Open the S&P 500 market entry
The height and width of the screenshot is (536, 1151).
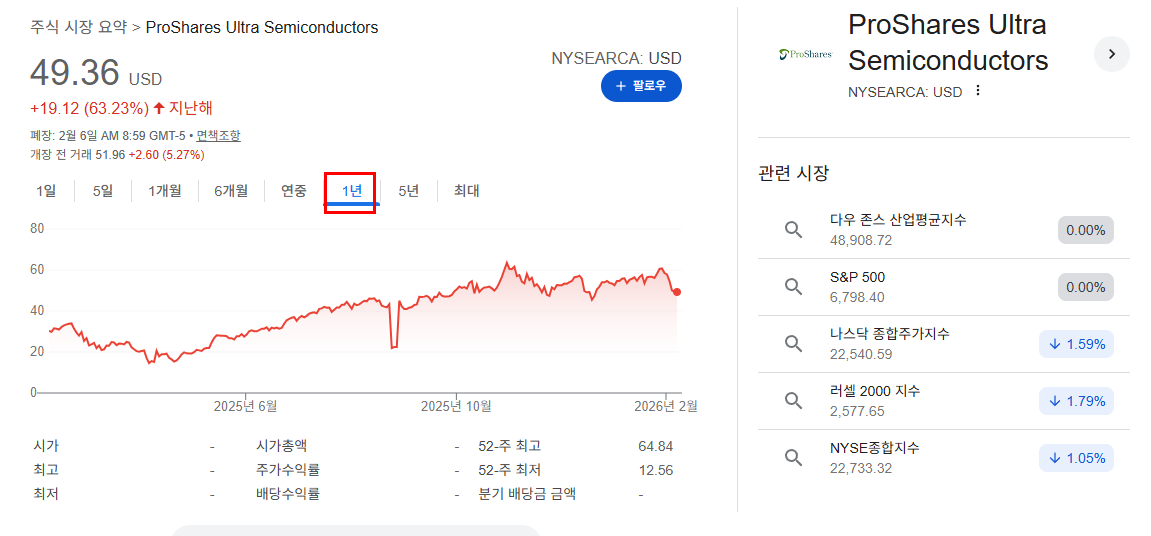click(944, 287)
